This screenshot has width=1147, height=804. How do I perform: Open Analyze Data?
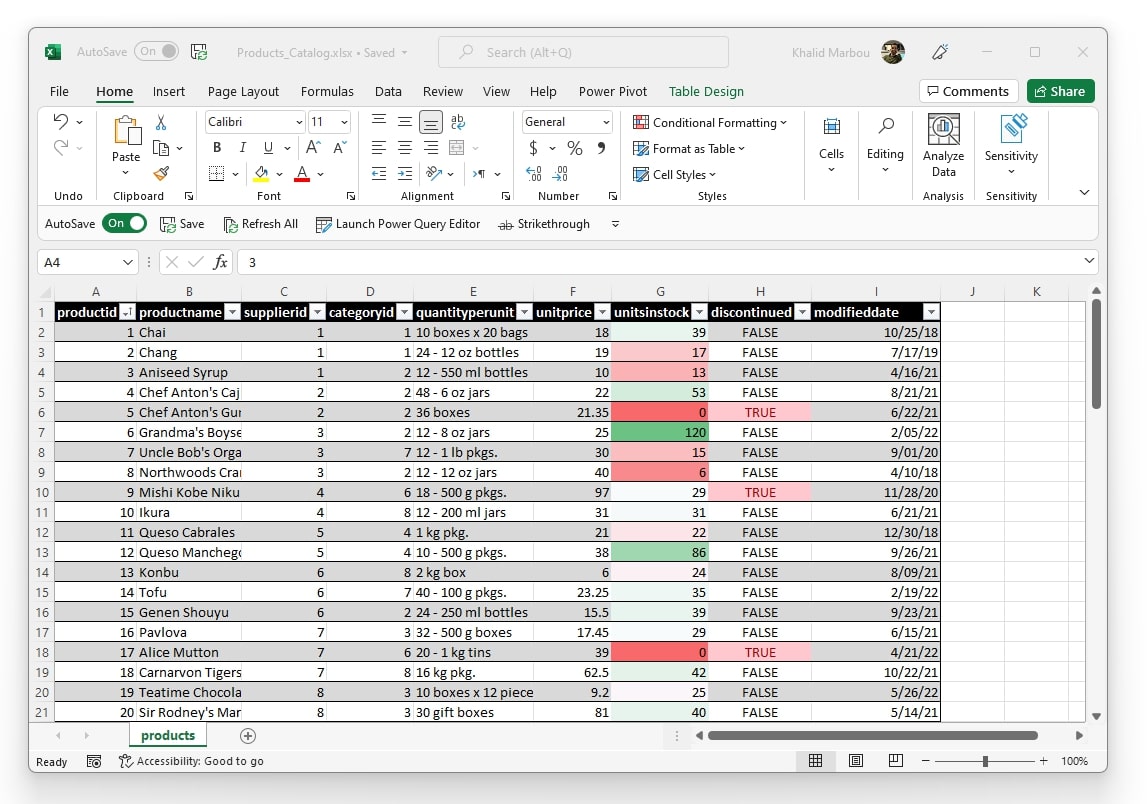[943, 146]
